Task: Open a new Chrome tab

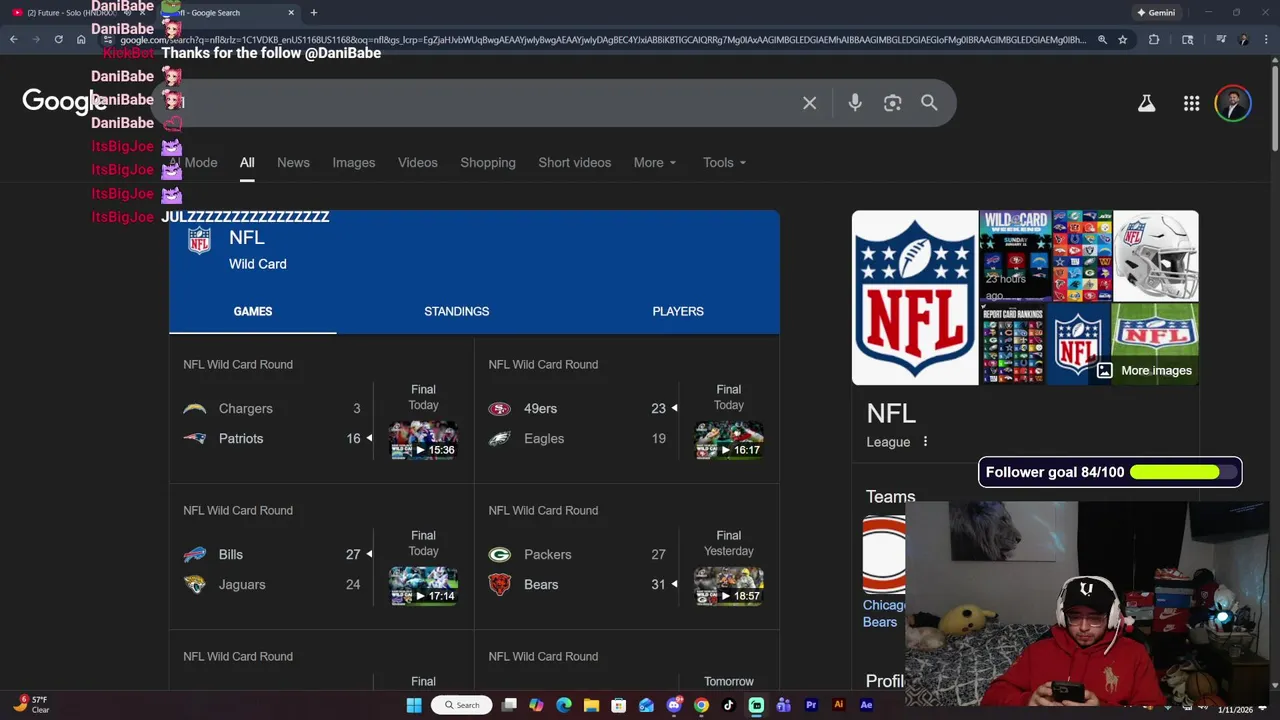Action: pos(314,13)
